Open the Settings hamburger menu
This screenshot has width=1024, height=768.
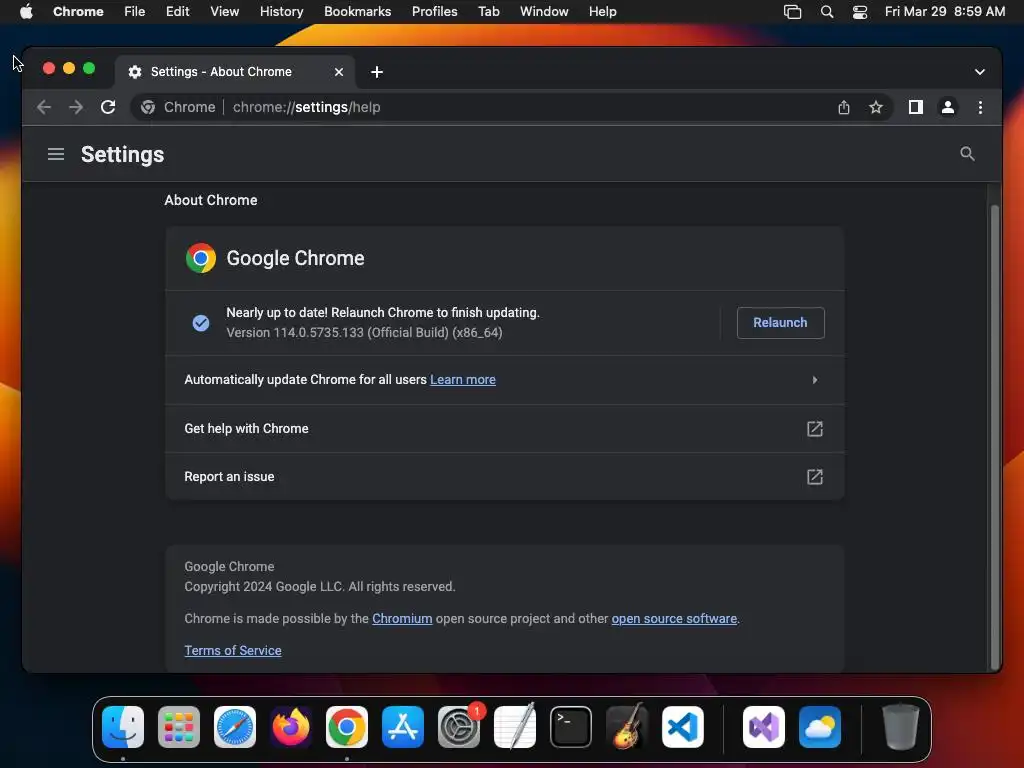click(56, 154)
